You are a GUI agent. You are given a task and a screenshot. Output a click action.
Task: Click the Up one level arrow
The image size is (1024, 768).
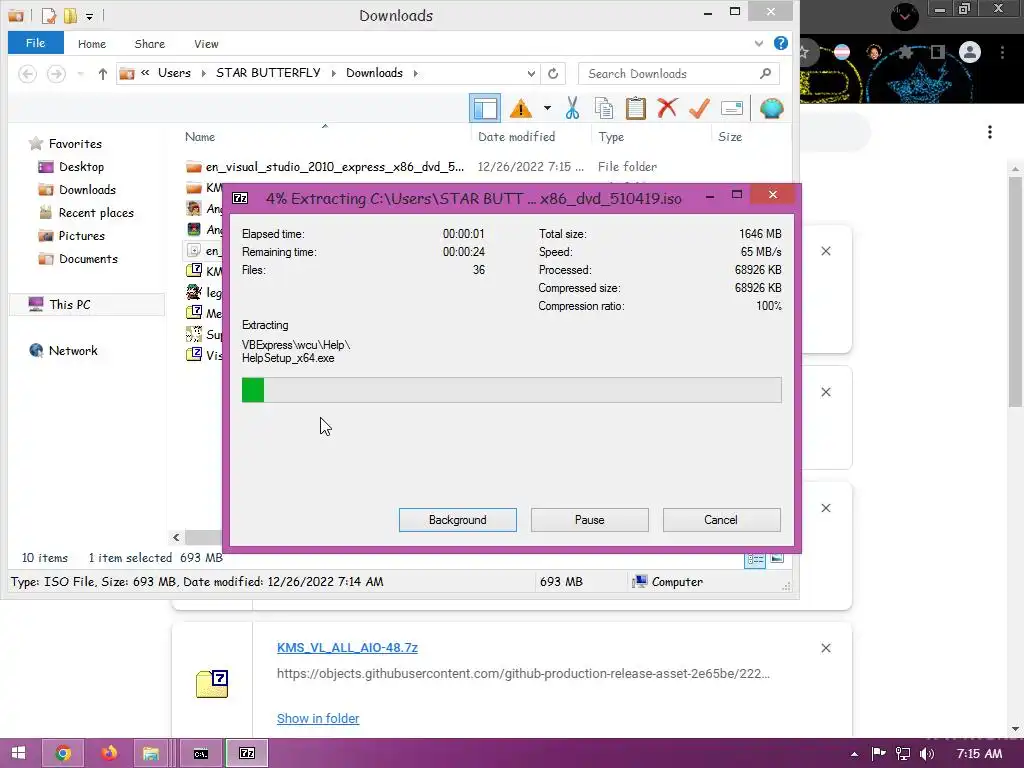(x=103, y=74)
